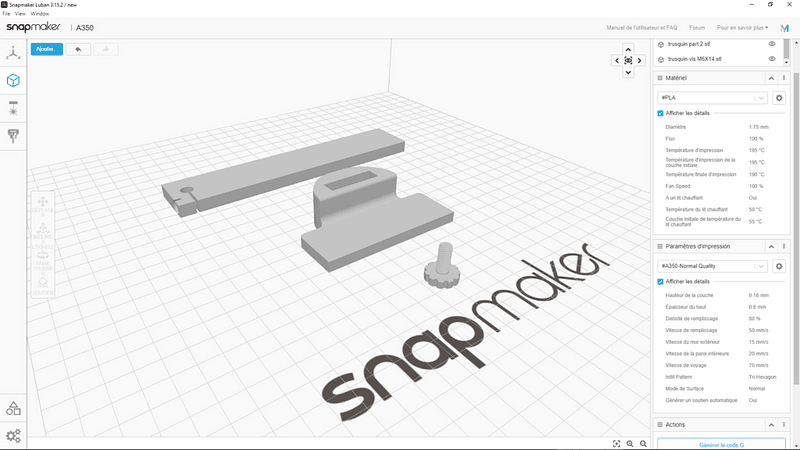Click the Fan Speed value 100 %

click(x=756, y=186)
